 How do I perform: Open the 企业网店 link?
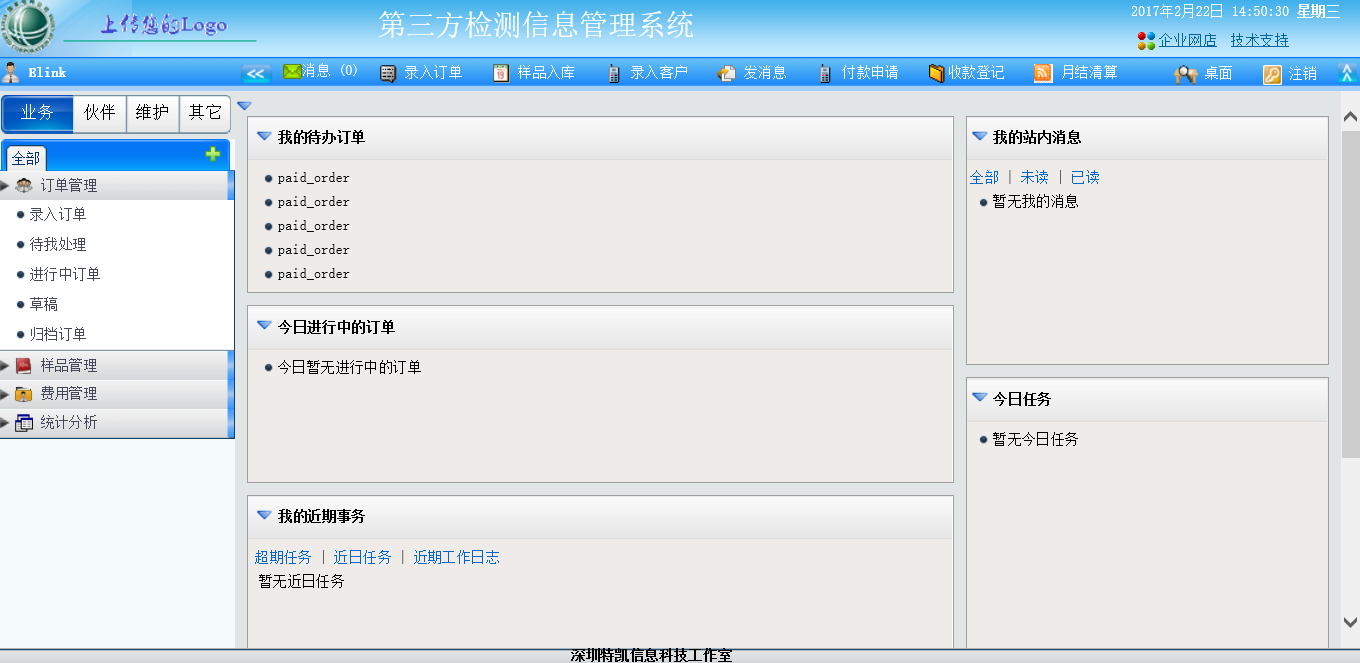click(1187, 40)
